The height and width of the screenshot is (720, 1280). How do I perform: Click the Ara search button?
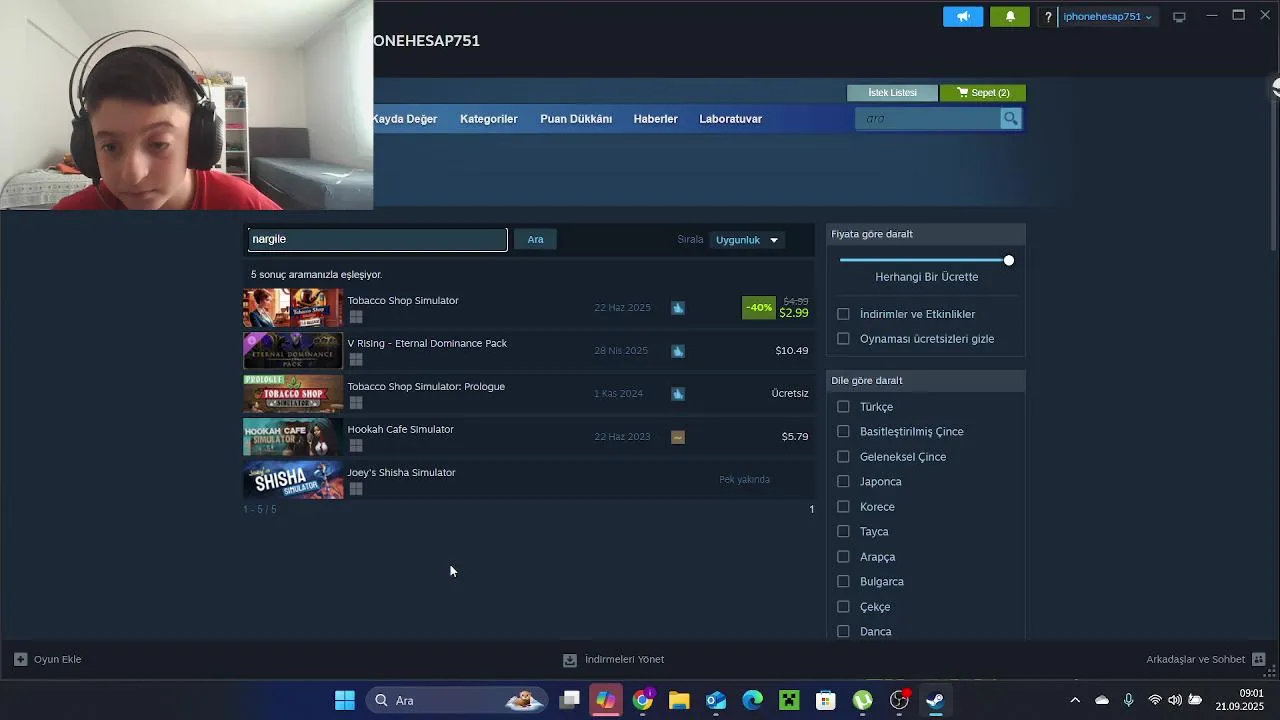point(536,240)
